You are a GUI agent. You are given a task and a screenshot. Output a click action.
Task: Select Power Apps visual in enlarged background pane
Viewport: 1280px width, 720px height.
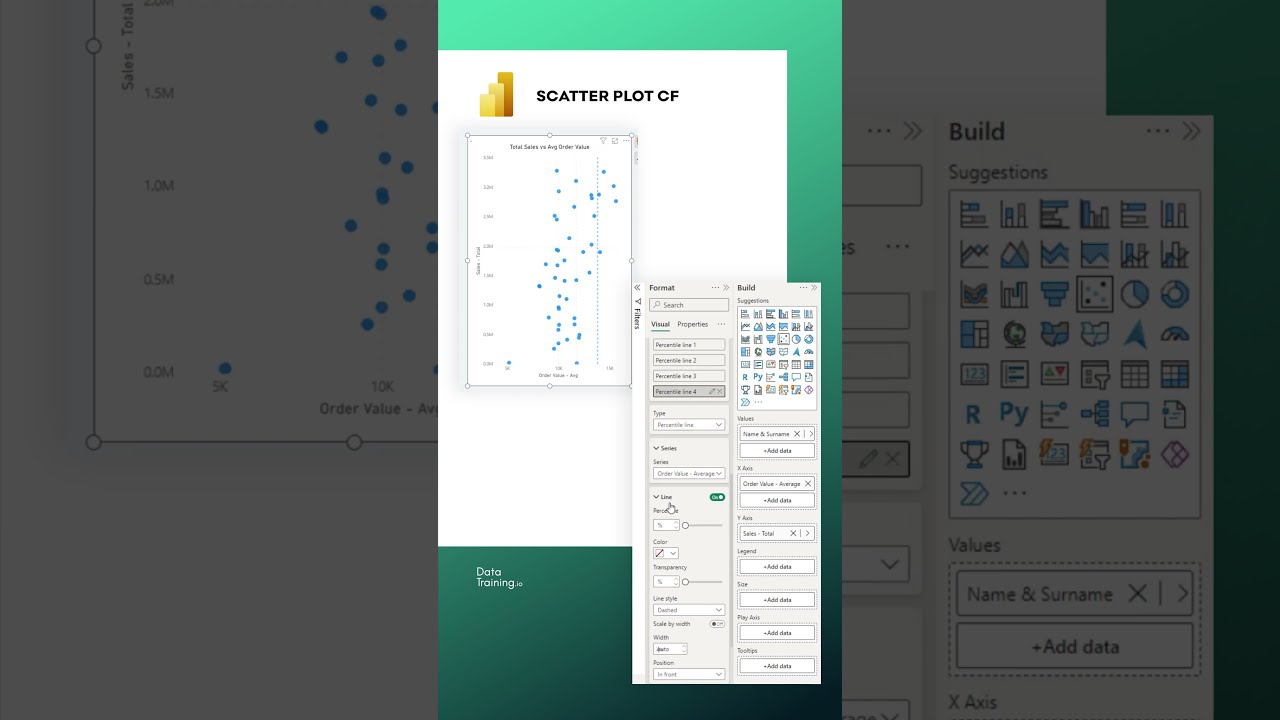(x=1174, y=454)
